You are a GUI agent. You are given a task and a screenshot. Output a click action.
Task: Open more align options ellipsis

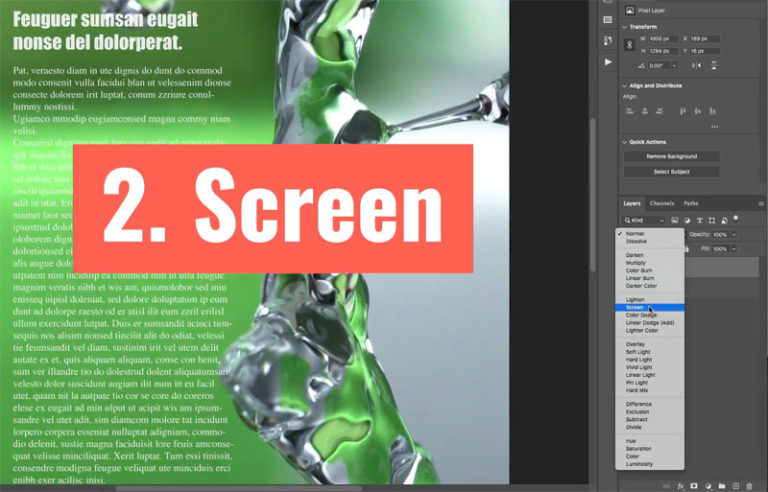tap(714, 127)
